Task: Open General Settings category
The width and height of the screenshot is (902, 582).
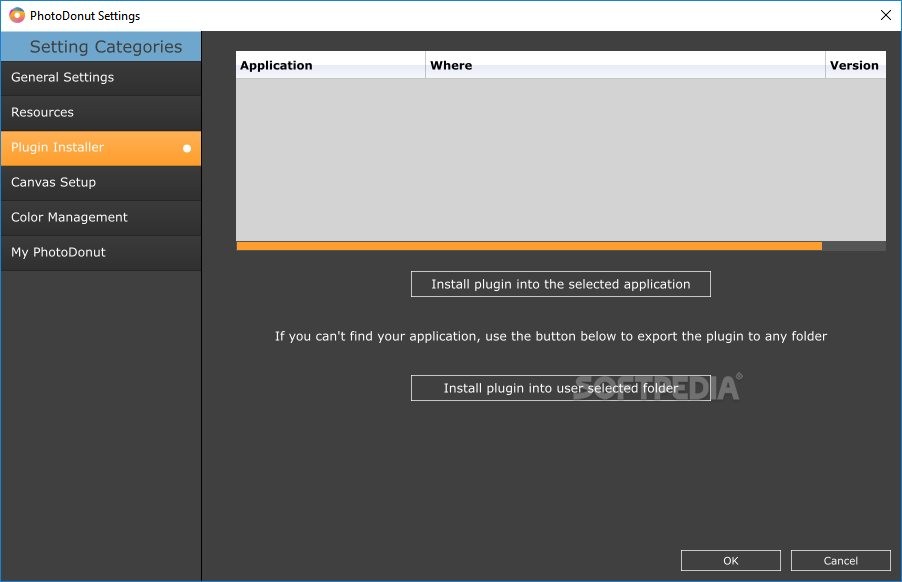Action: pos(101,78)
